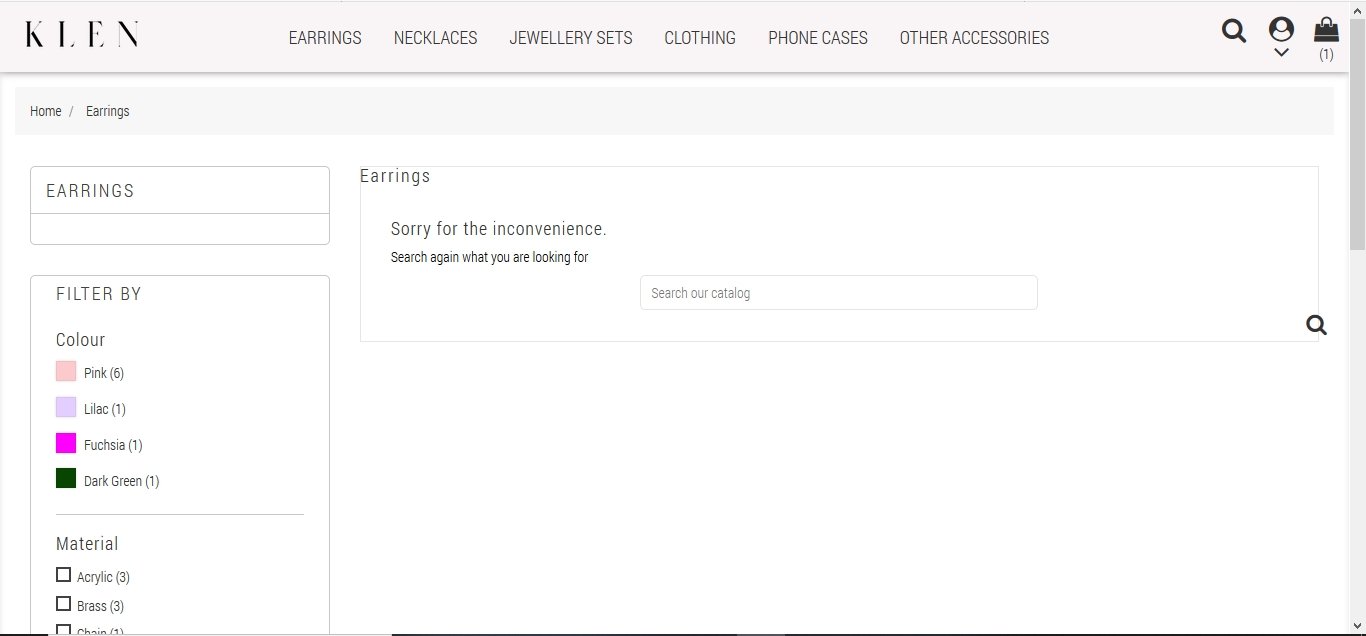Screen dimensions: 1366x636
Task: Click the KLEN logo
Action: (x=82, y=34)
